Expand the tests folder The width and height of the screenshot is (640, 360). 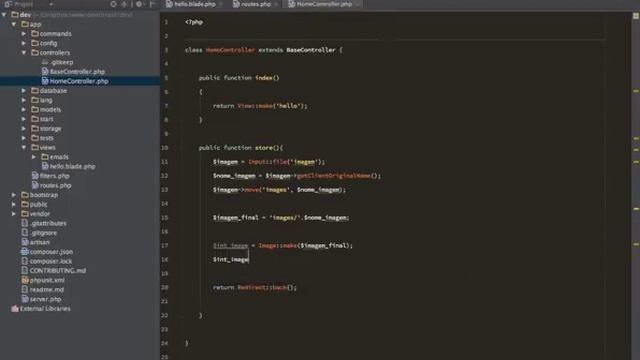click(x=24, y=138)
